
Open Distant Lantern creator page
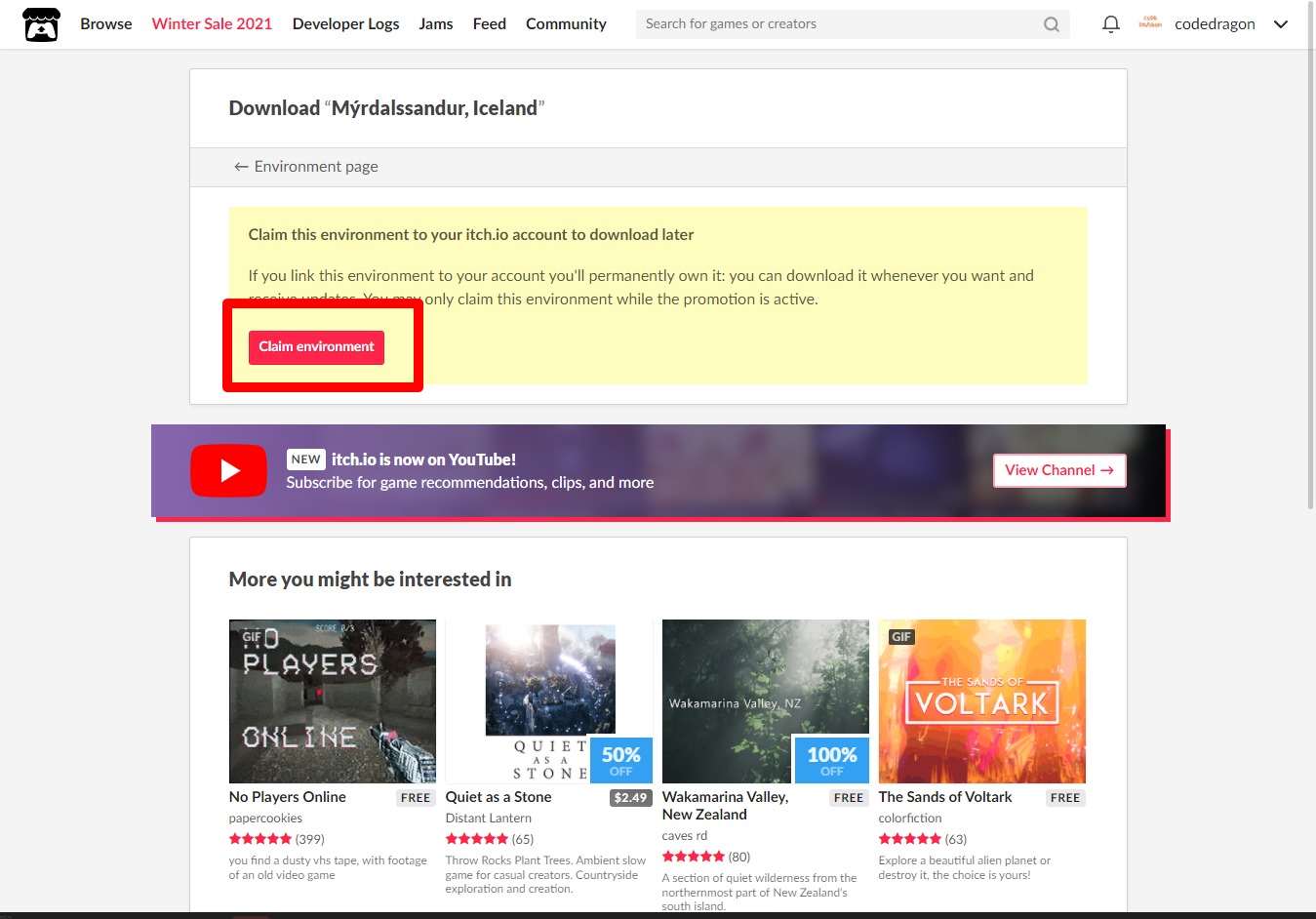[489, 819]
